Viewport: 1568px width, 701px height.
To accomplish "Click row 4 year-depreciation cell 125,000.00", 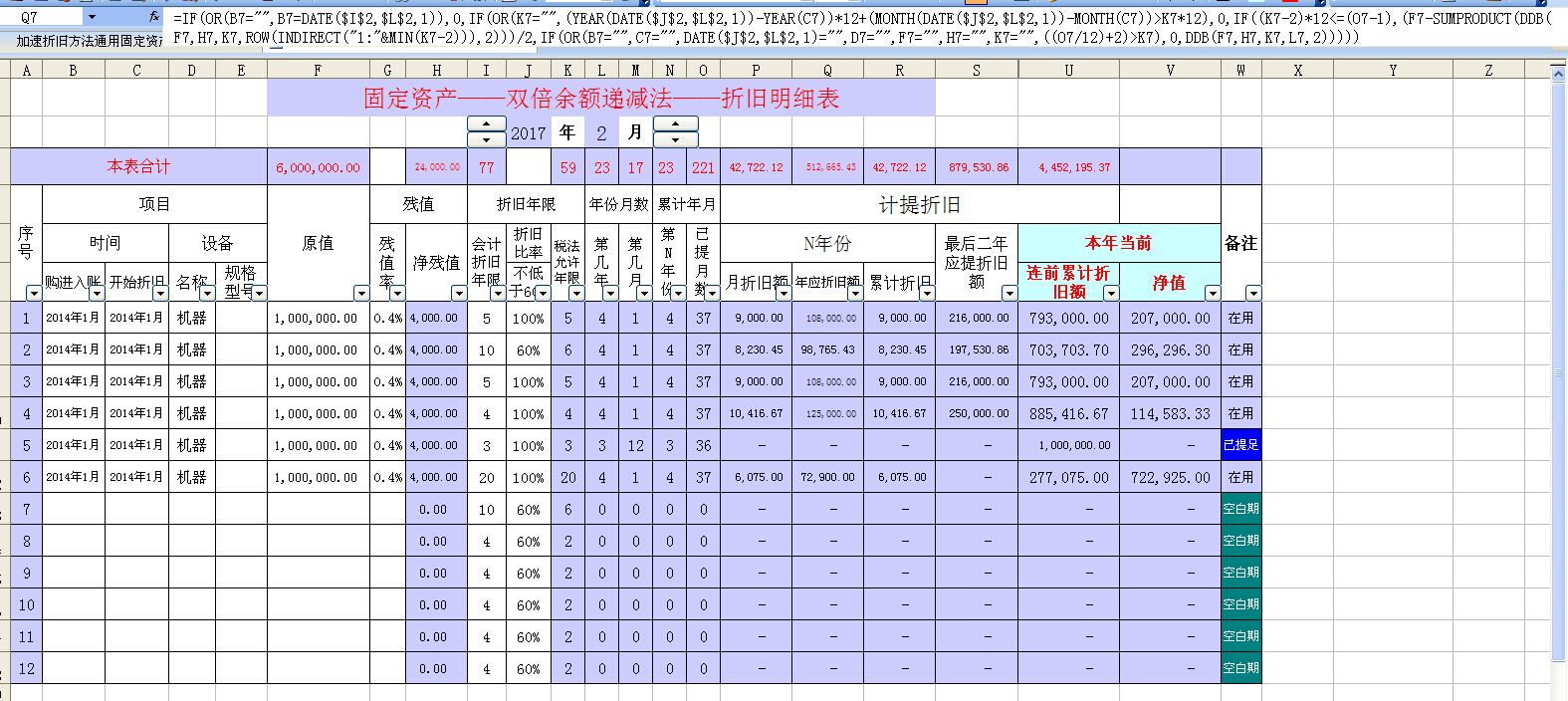I will (827, 413).
